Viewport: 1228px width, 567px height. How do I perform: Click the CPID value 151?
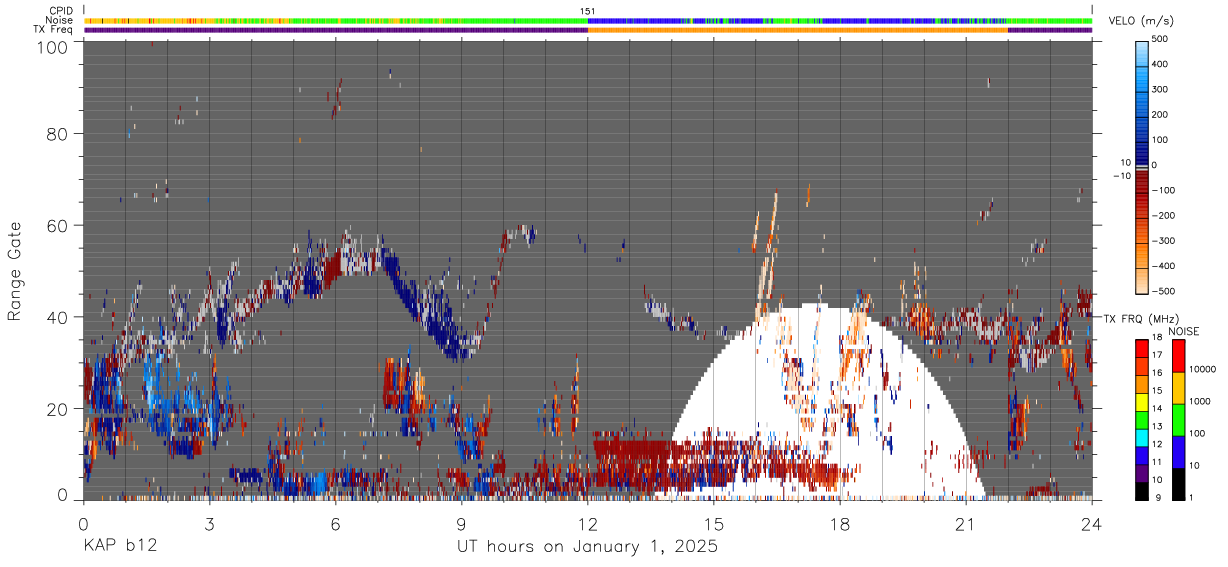point(588,11)
